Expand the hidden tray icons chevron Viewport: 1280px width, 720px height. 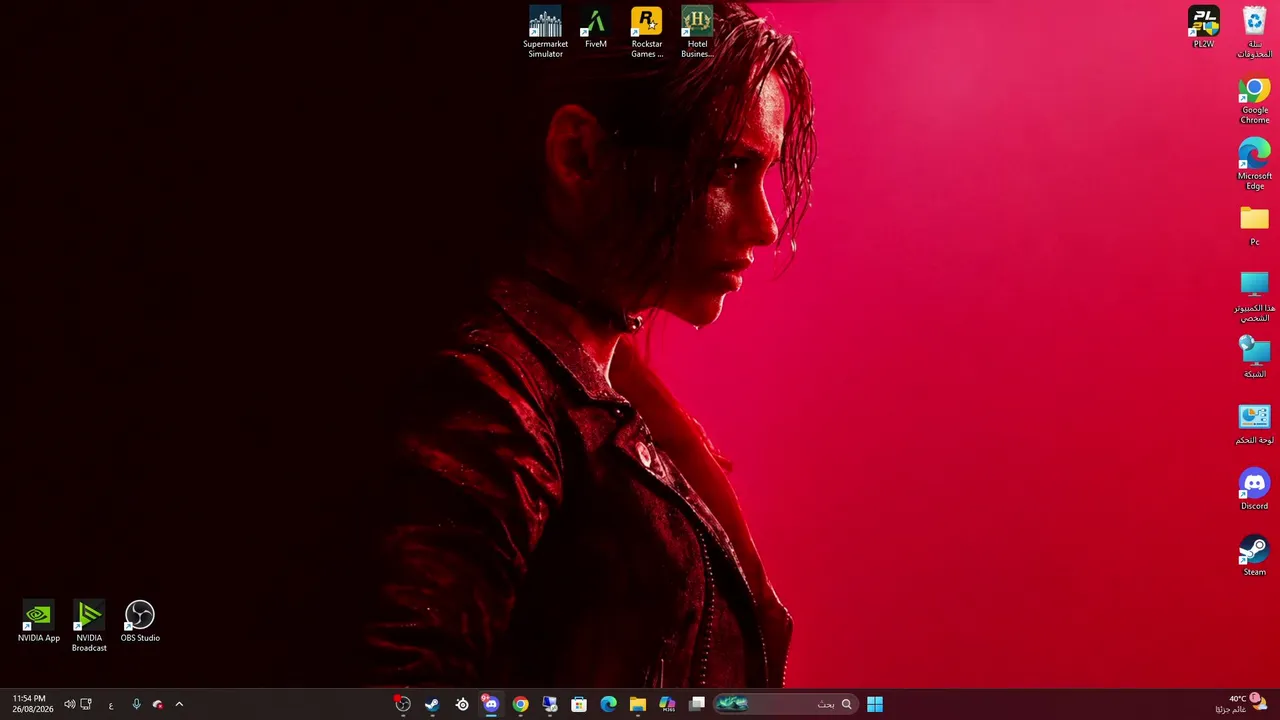coord(179,704)
